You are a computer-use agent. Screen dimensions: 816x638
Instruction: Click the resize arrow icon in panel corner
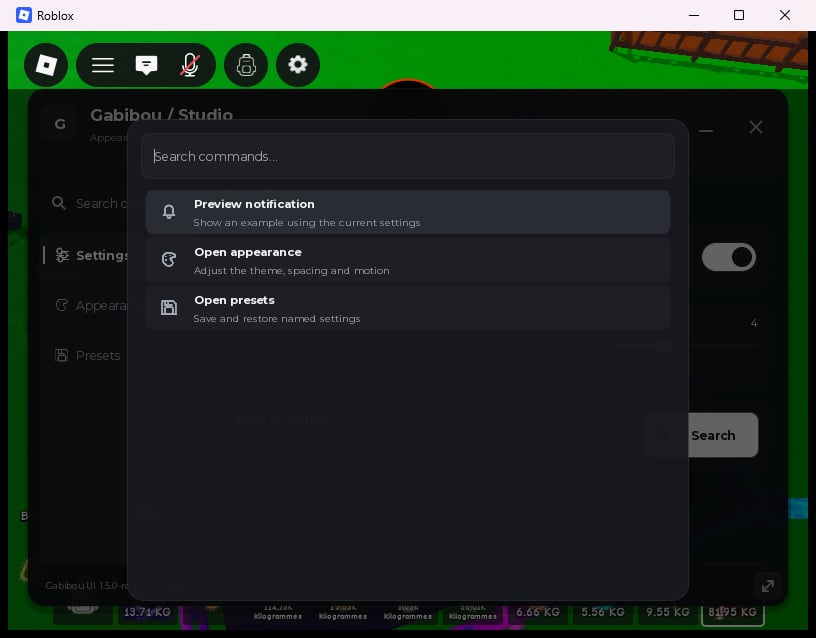coord(768,586)
